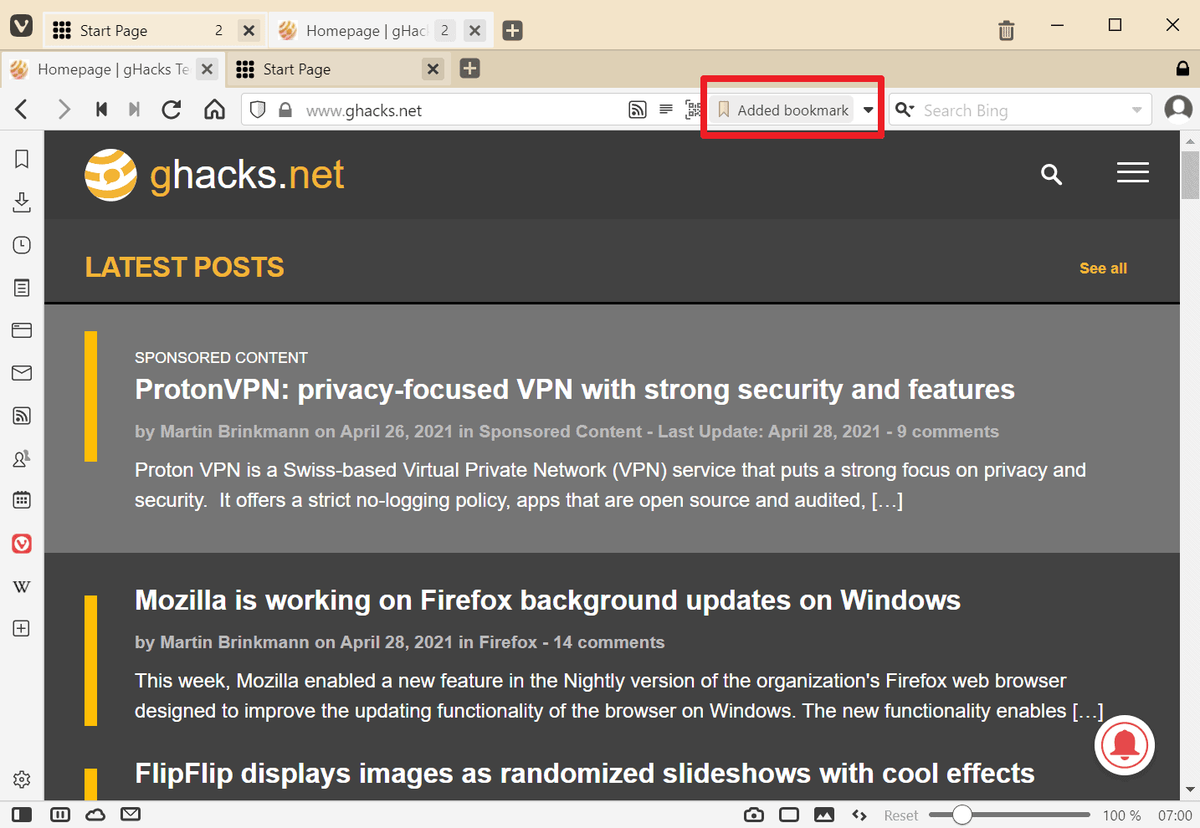The height and width of the screenshot is (828, 1200).
Task: Add a new web panel
Action: click(x=22, y=629)
